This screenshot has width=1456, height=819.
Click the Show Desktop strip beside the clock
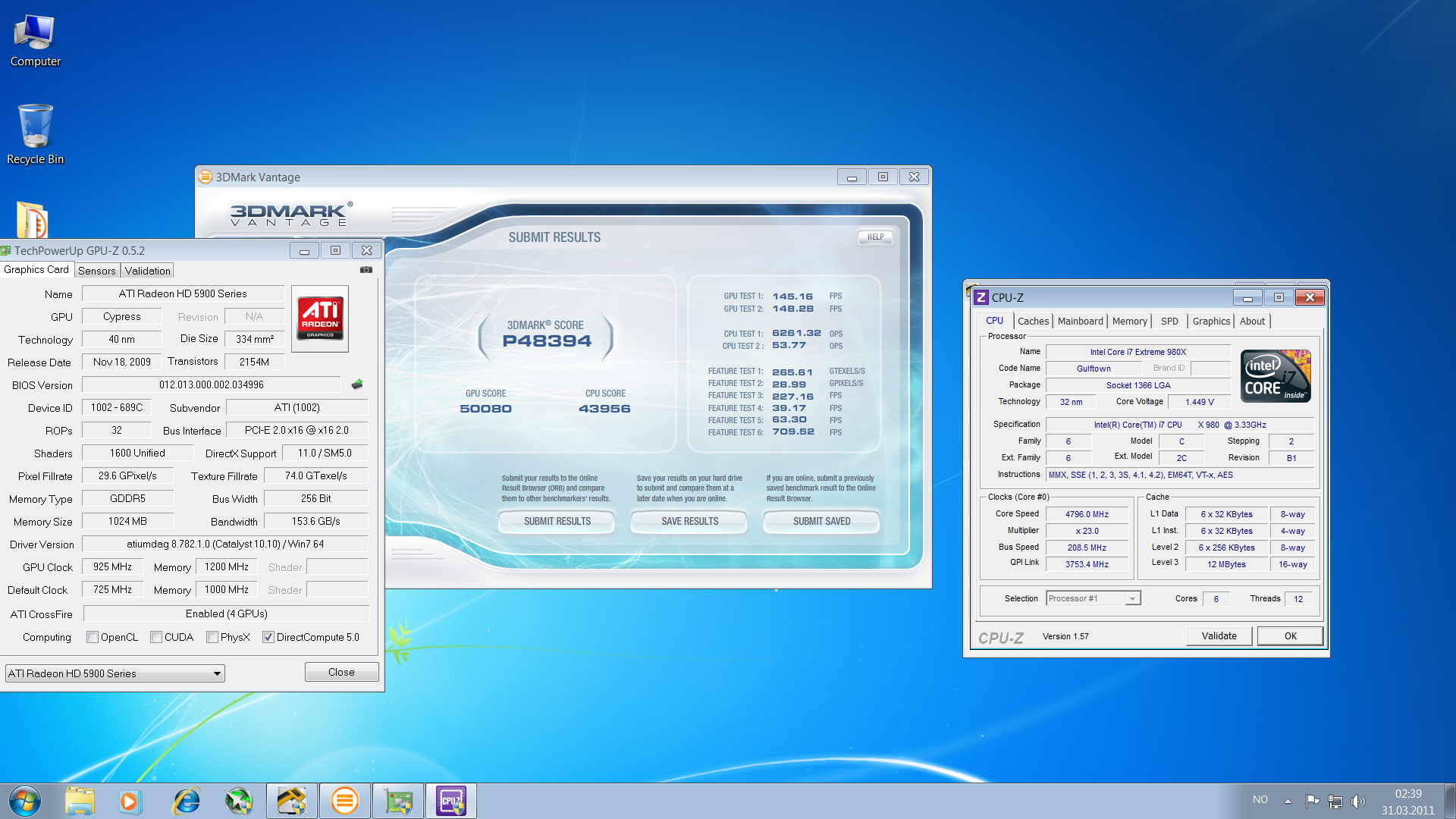1450,801
